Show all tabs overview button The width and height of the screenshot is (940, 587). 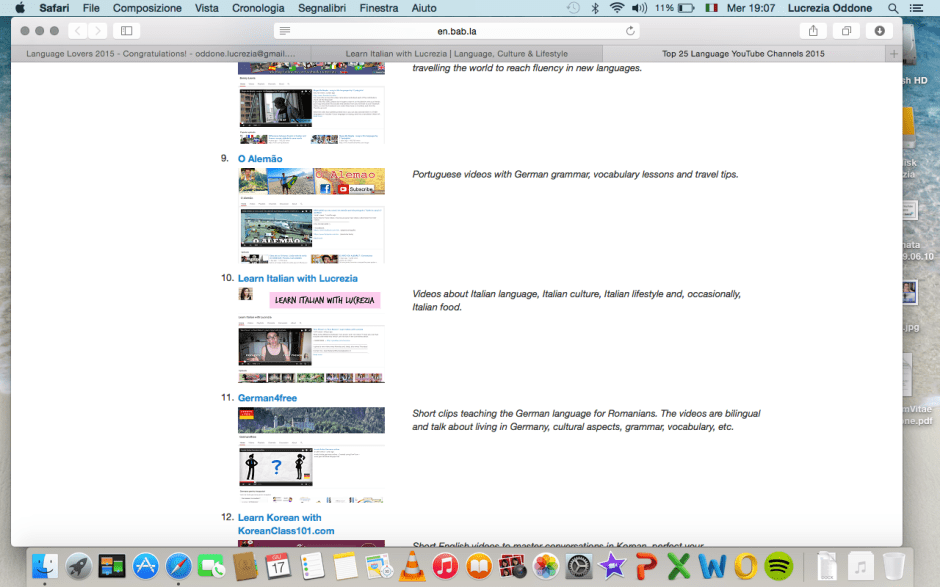pyautogui.click(x=846, y=31)
